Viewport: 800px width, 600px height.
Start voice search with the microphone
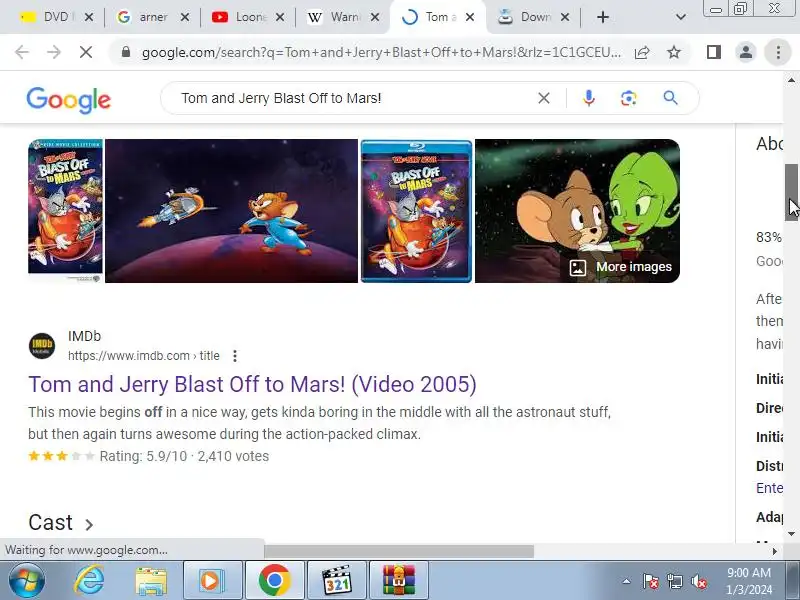(589, 98)
